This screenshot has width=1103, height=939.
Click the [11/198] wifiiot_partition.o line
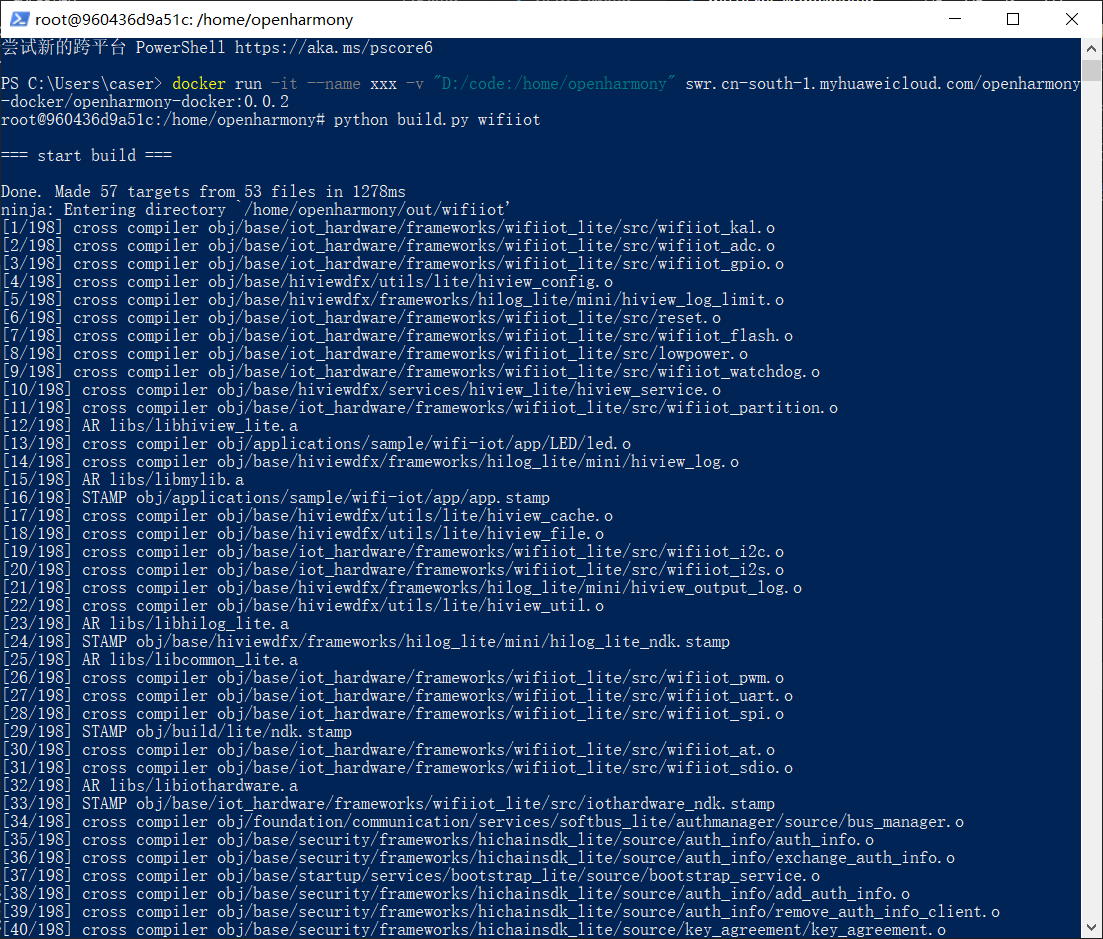pyautogui.click(x=419, y=408)
